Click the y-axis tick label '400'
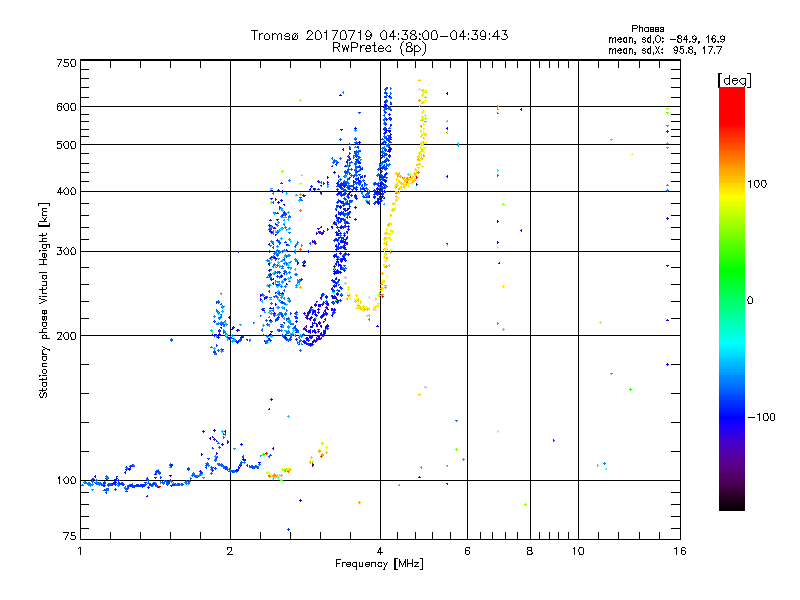This screenshot has width=800, height=600. click(x=66, y=192)
